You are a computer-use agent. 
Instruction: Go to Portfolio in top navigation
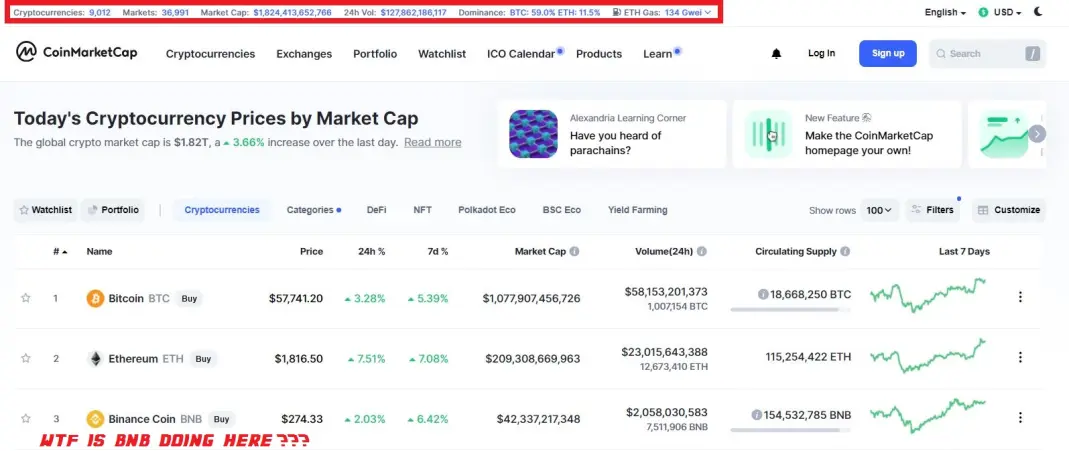point(375,54)
